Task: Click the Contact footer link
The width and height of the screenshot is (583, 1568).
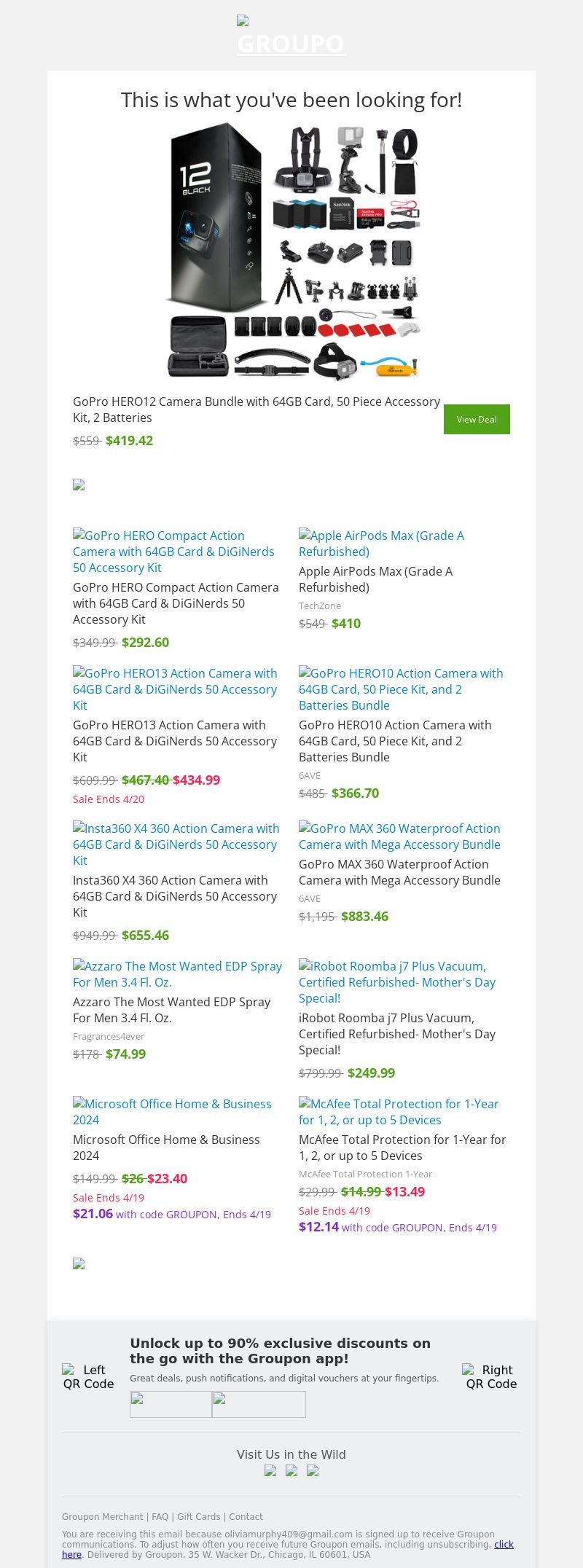Action: (246, 1516)
